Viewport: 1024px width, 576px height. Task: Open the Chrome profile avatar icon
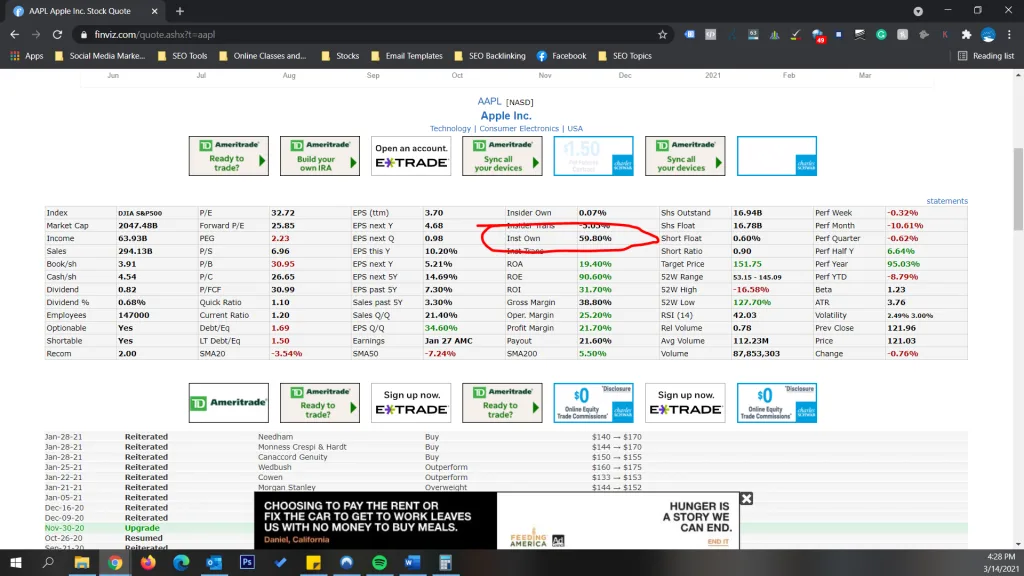click(x=986, y=34)
